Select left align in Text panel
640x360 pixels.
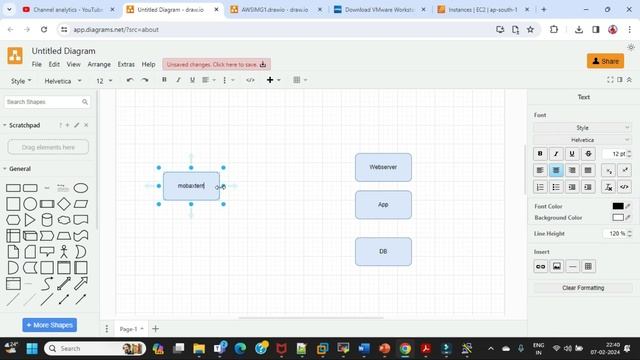coord(540,170)
